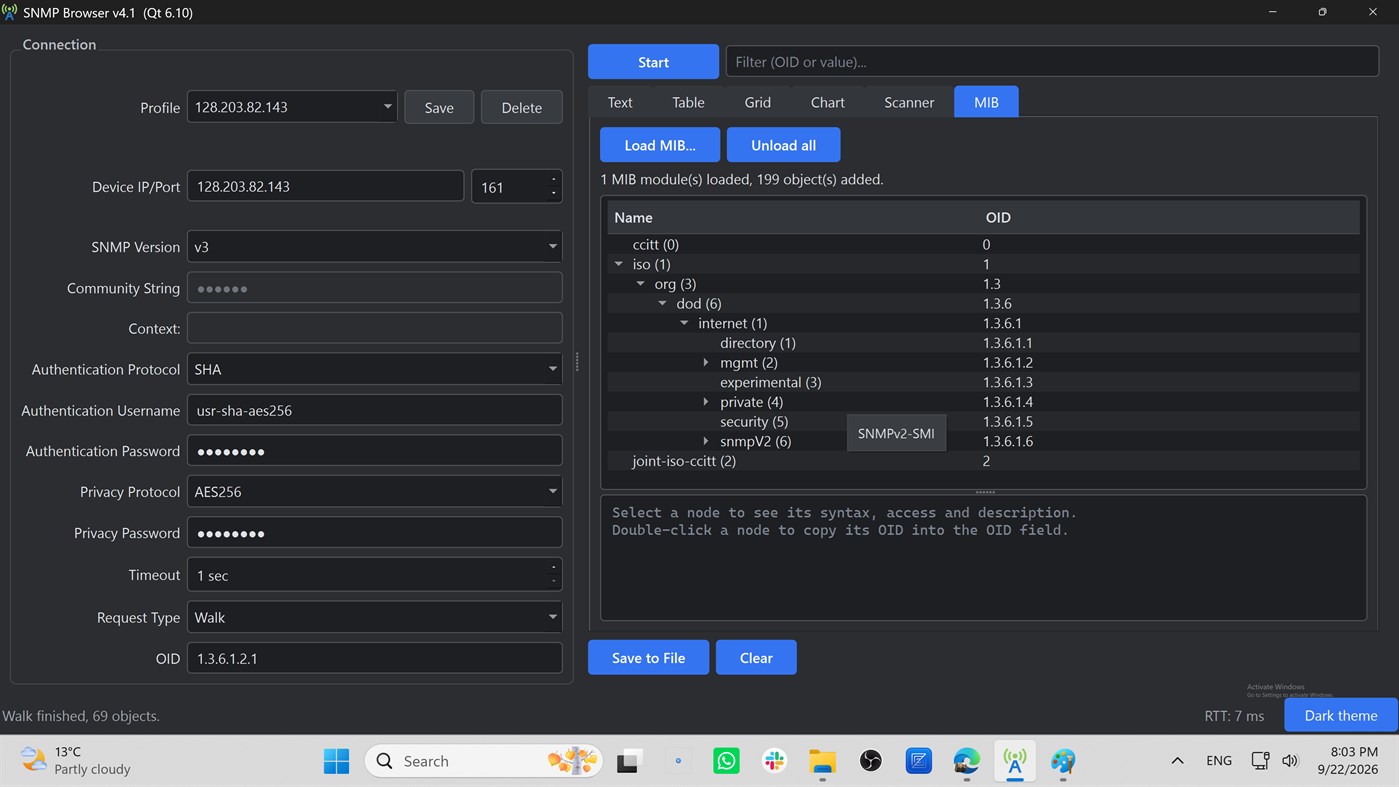Screen dimensions: 1399x787
Task: Open WhatsApp from the taskbar
Action: tap(726, 761)
